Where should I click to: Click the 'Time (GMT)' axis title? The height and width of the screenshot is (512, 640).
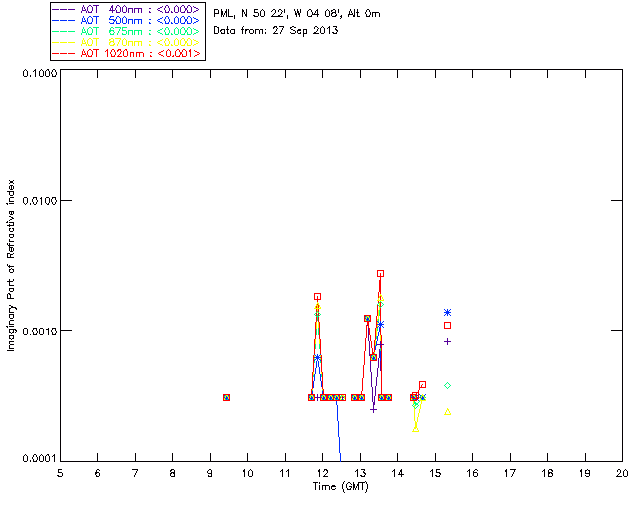[340, 487]
